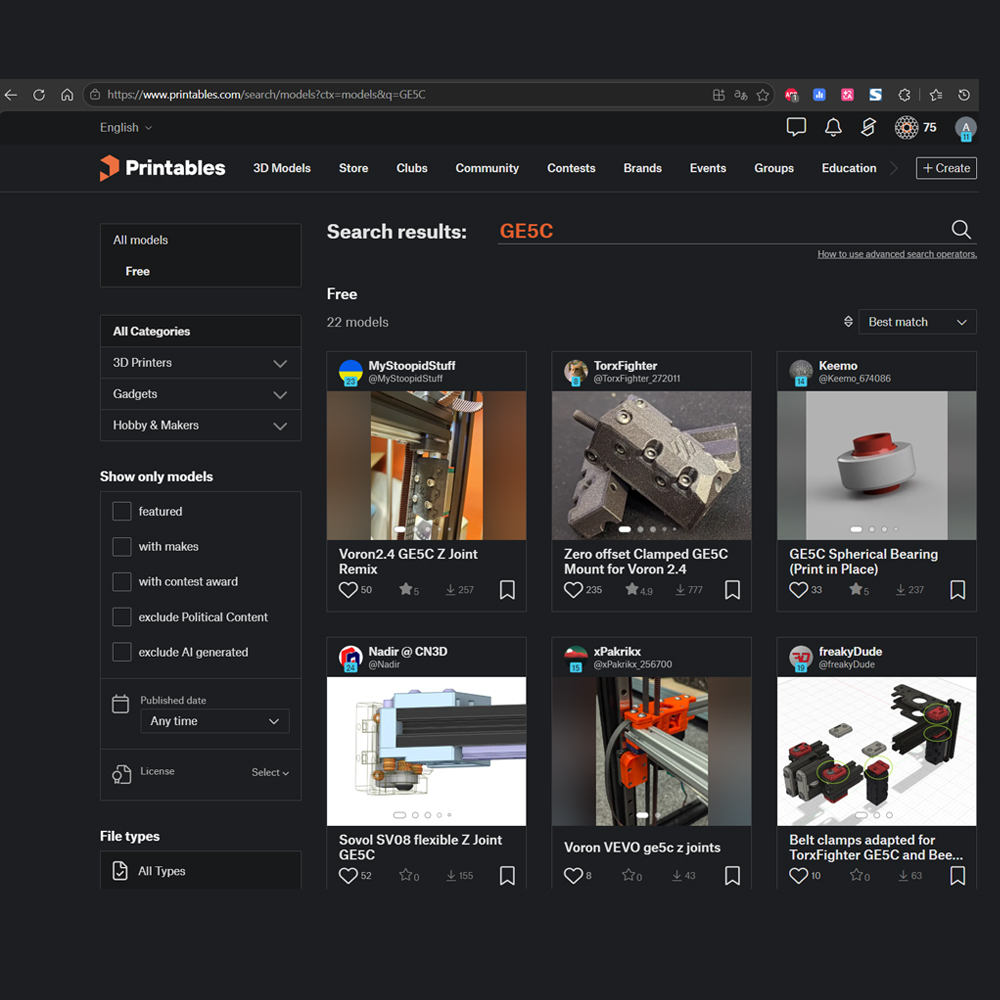Click the browser back arrow
Screen dimensions: 1000x1000
(11, 95)
